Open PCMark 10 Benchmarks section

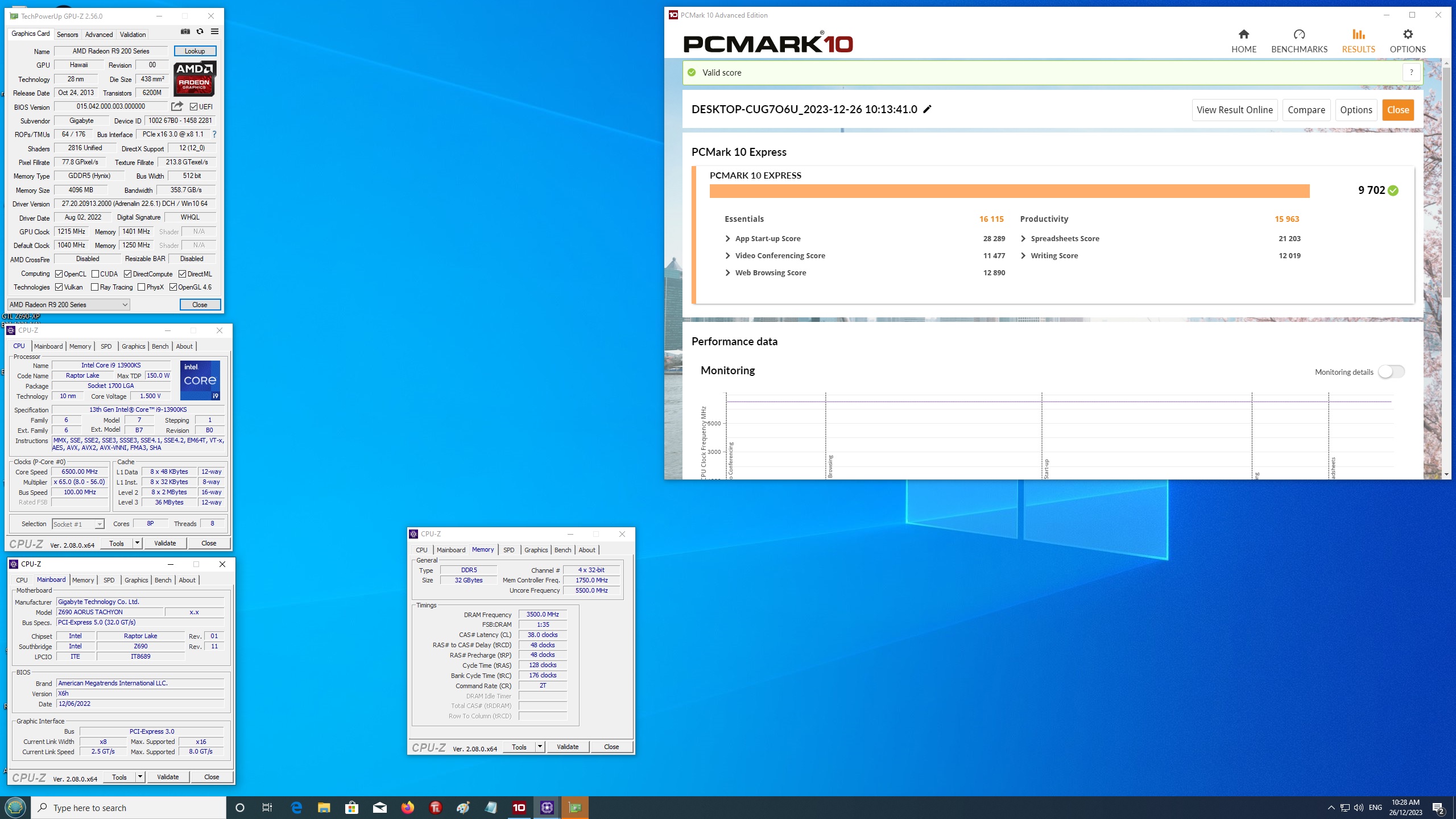point(1299,42)
